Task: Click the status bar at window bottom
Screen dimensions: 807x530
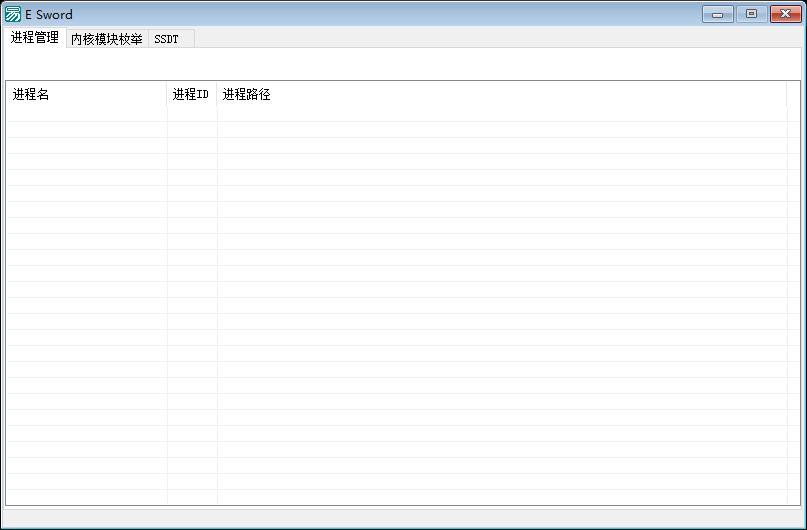Action: 403,516
